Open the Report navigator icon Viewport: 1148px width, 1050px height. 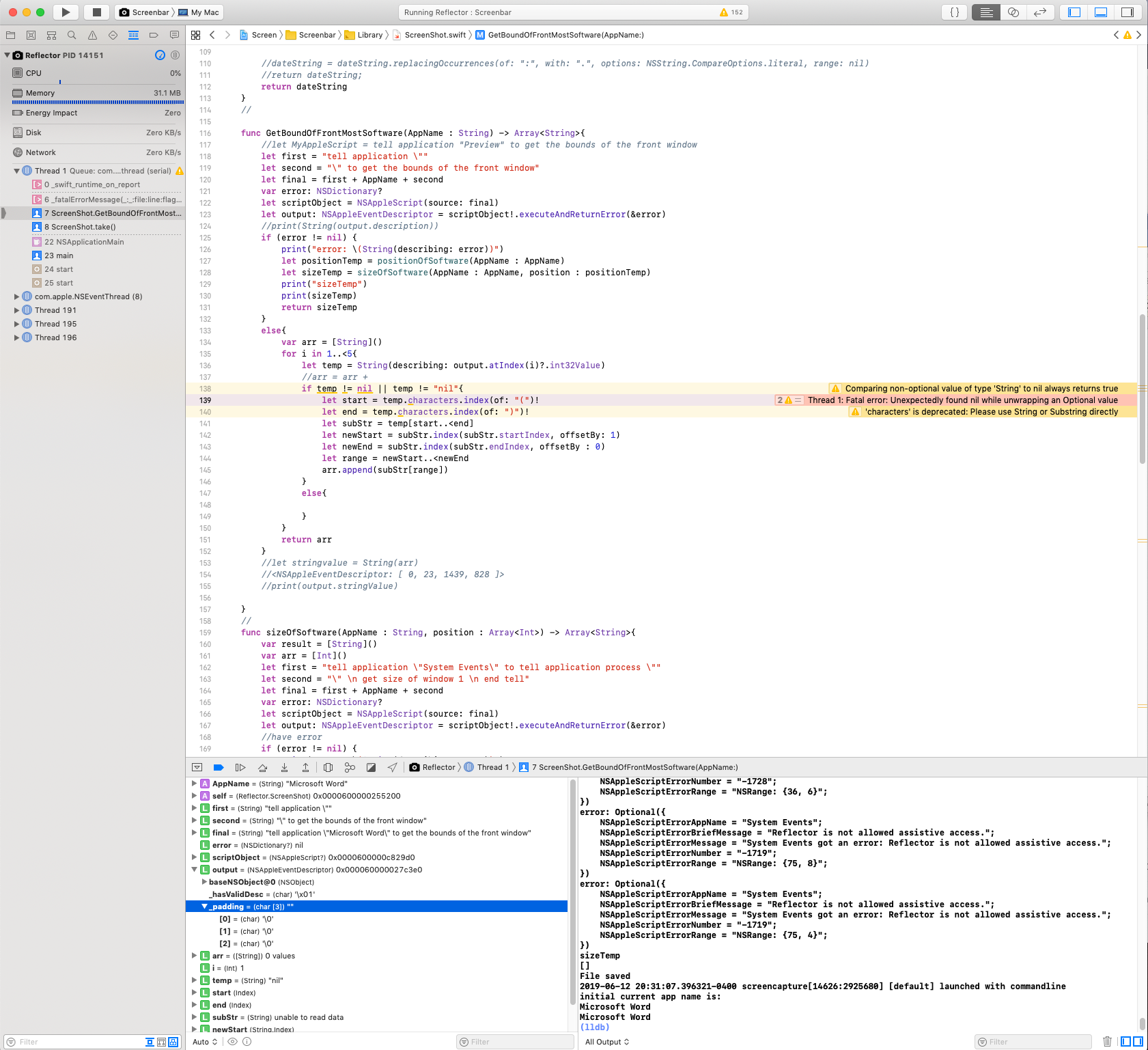(174, 35)
